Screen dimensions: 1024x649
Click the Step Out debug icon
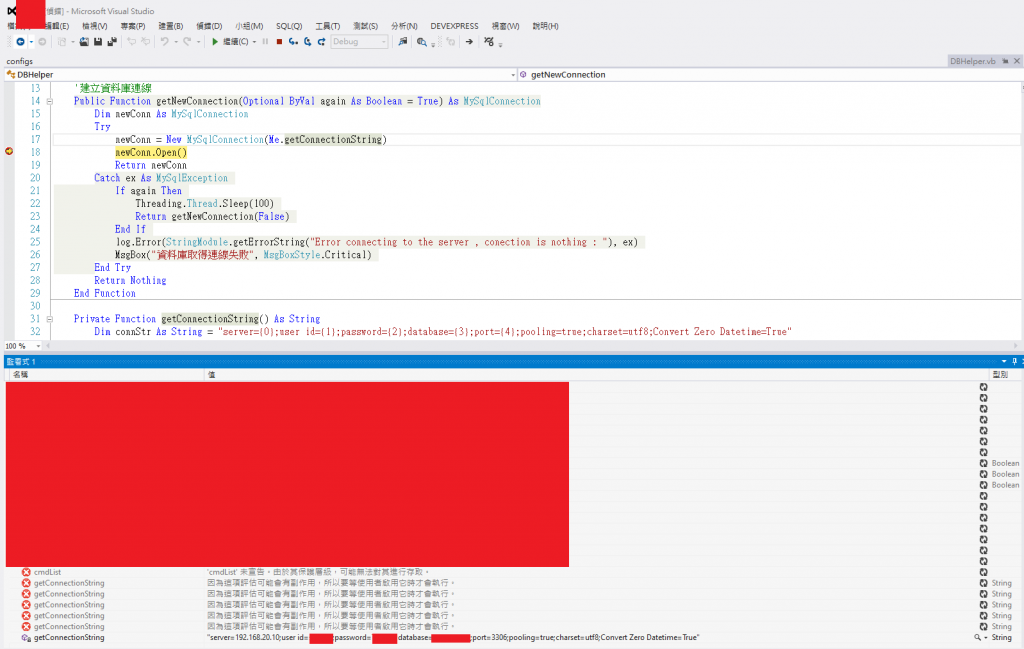point(321,42)
